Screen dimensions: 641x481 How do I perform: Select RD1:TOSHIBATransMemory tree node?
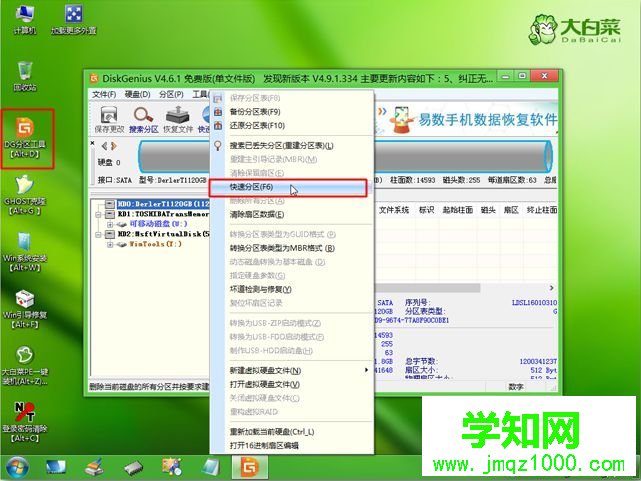tap(163, 214)
